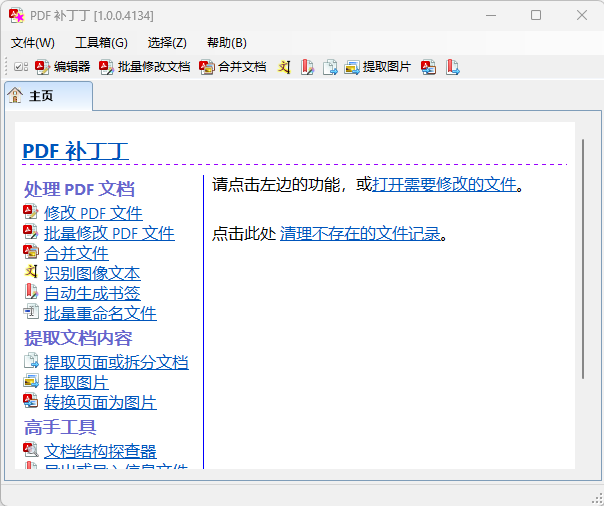Open the 转换页面为图片 link
Screen dimensions: 604x506
point(100,402)
